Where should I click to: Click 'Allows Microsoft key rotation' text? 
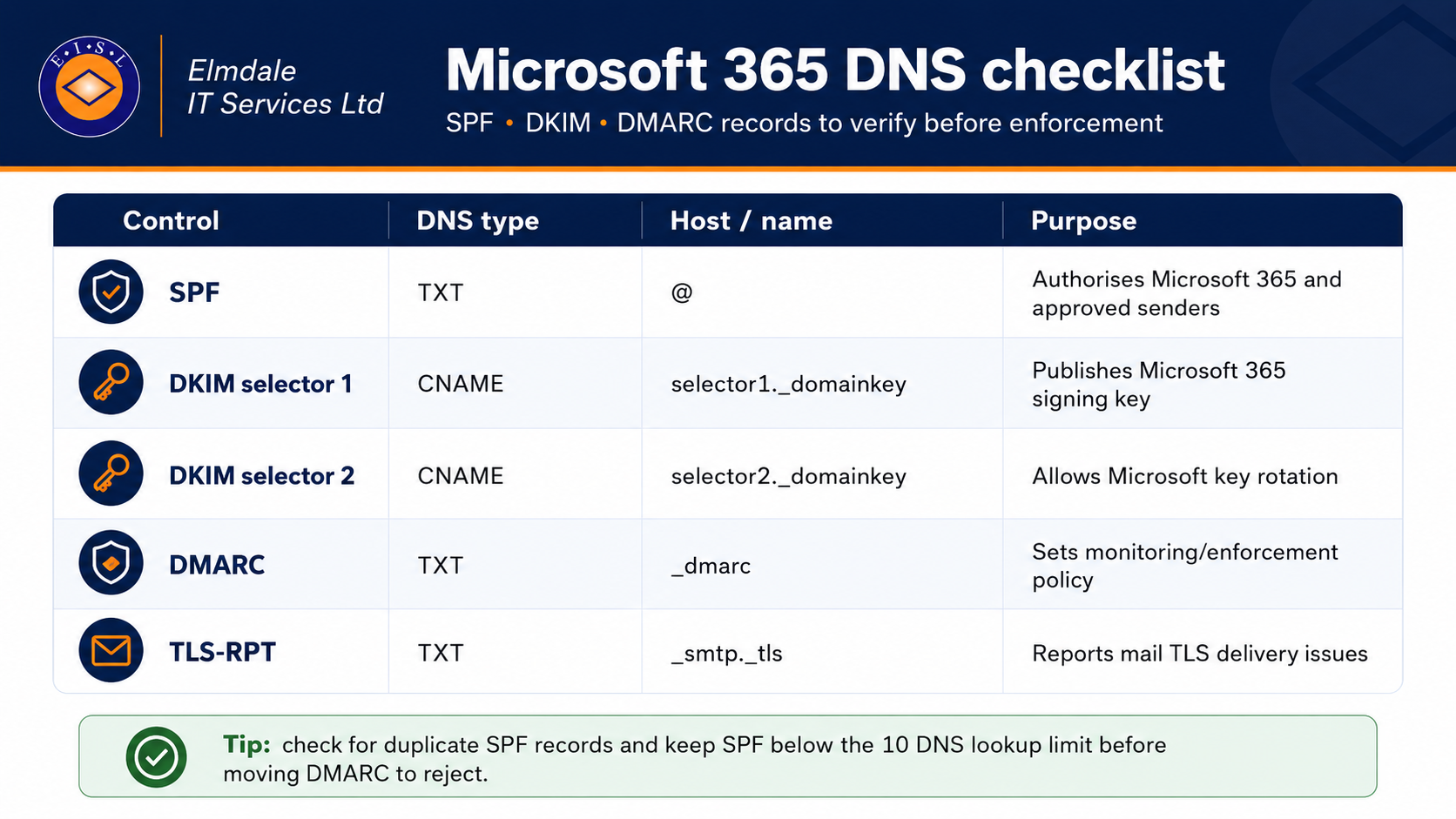click(1185, 476)
